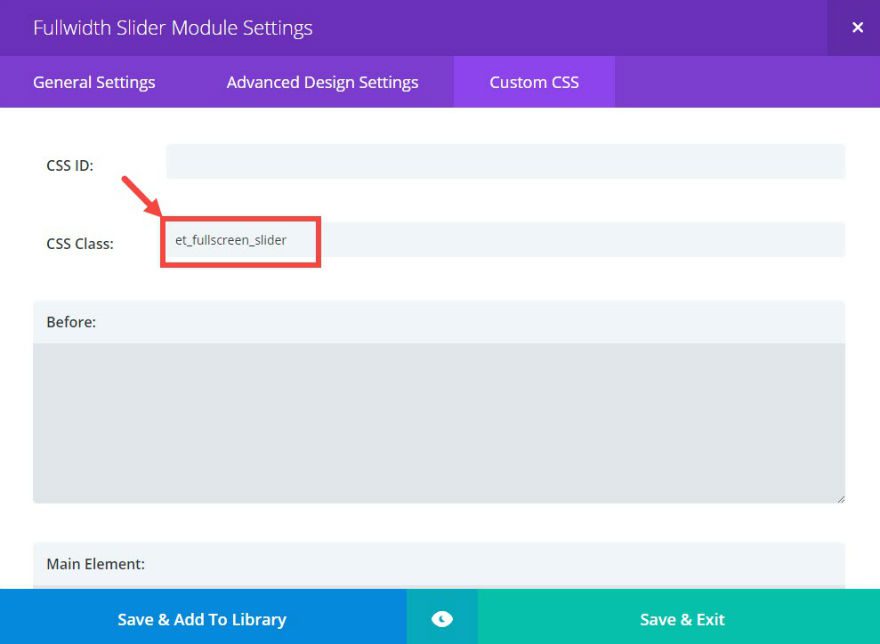
Task: Focus the Before CSS text area
Action: 438,422
